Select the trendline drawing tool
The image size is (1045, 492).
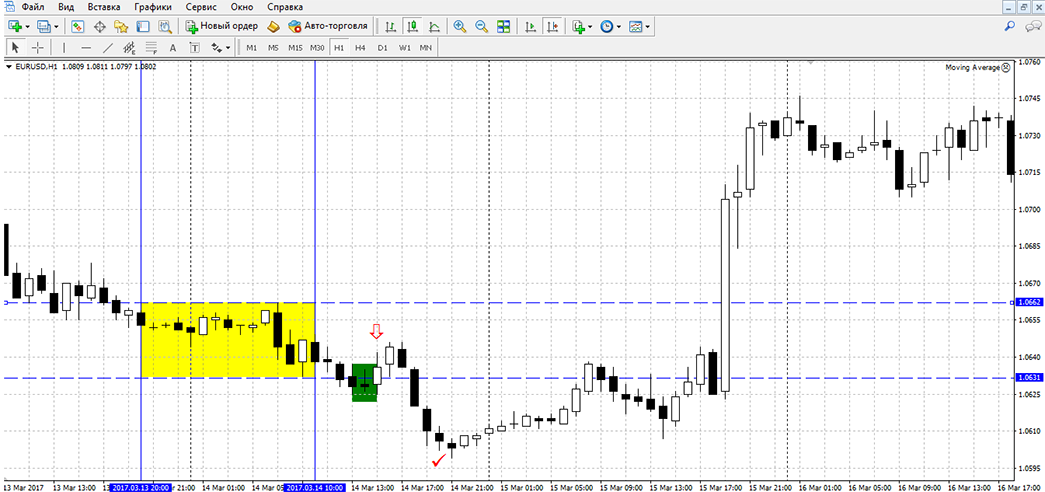[x=107, y=47]
